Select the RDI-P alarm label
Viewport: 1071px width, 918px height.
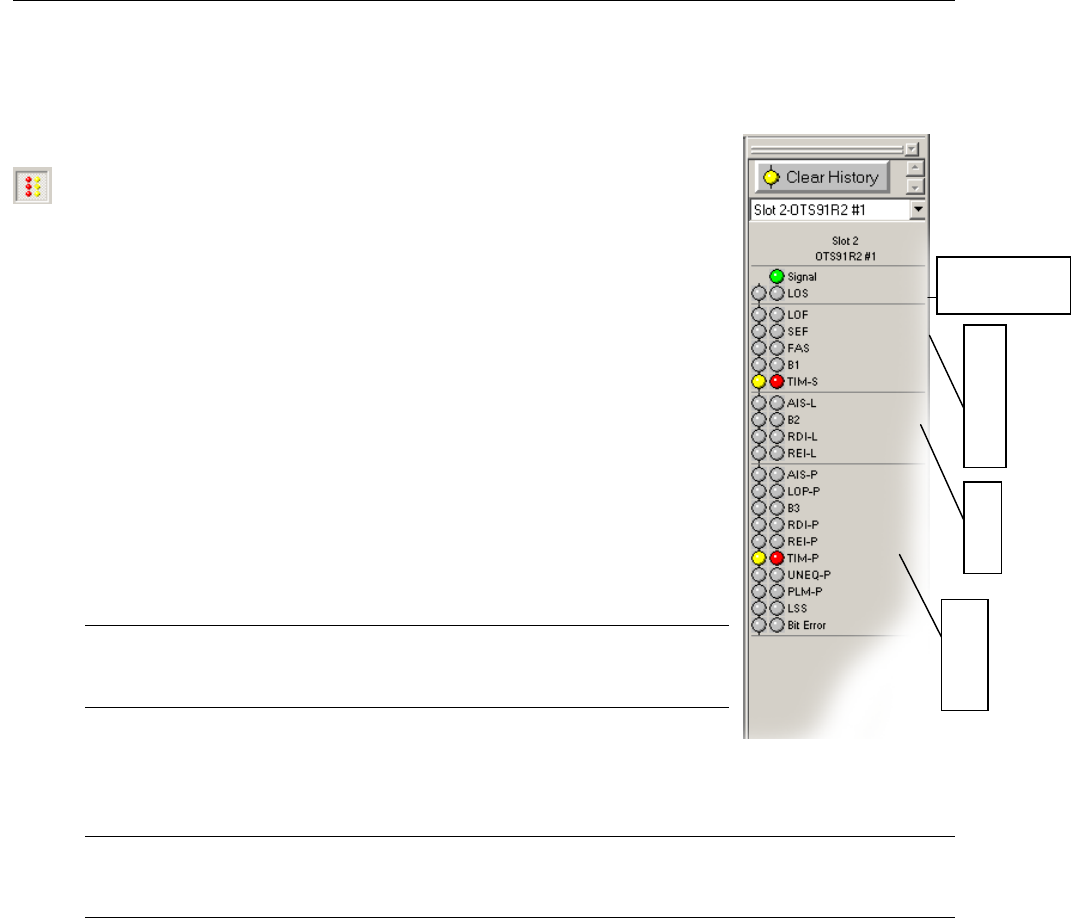803,525
